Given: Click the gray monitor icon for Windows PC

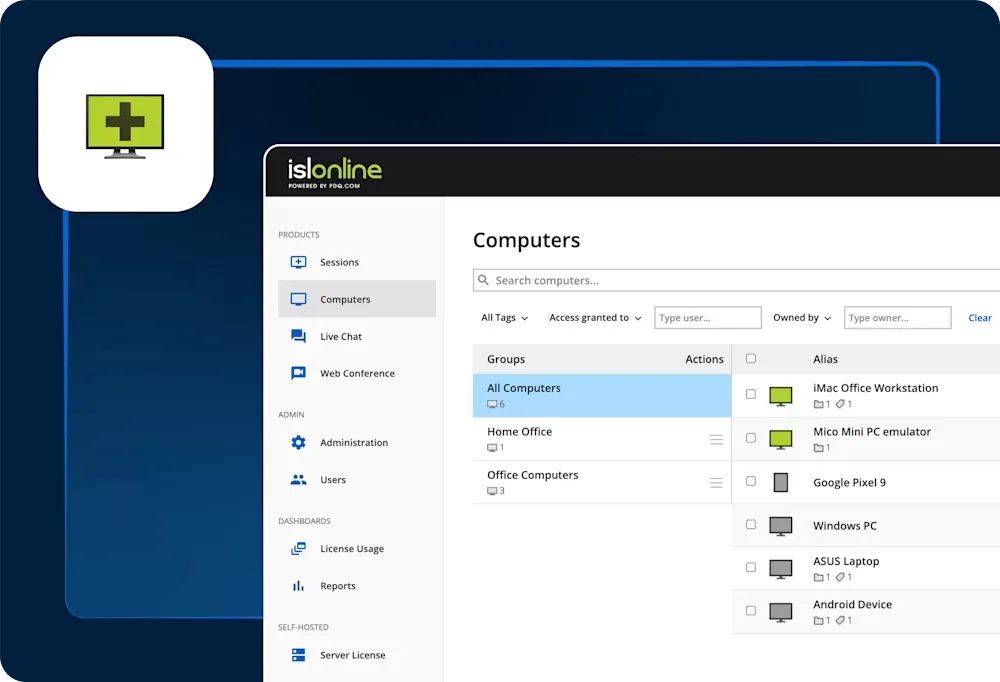Looking at the screenshot, I should pos(781,526).
